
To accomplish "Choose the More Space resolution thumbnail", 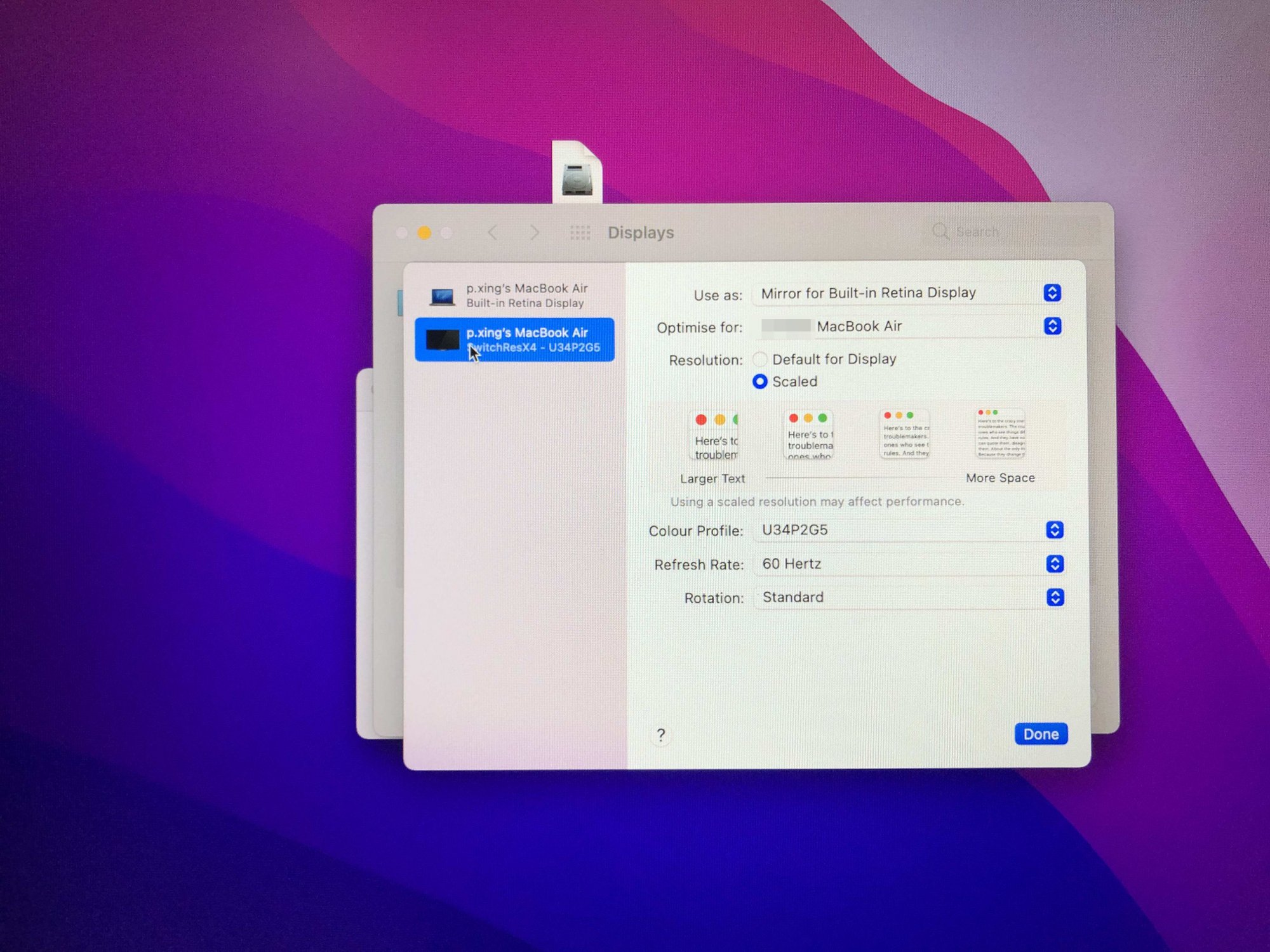I will click(1000, 433).
